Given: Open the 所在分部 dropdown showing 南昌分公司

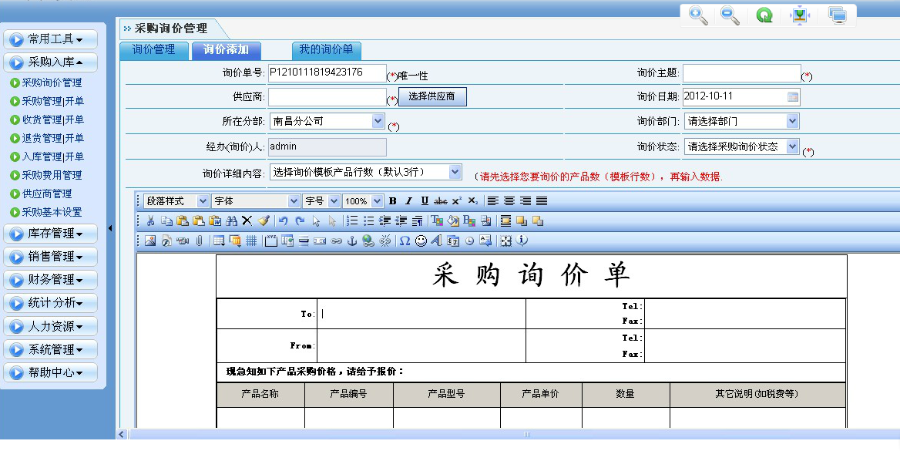Looking at the screenshot, I should pyautogui.click(x=327, y=121).
